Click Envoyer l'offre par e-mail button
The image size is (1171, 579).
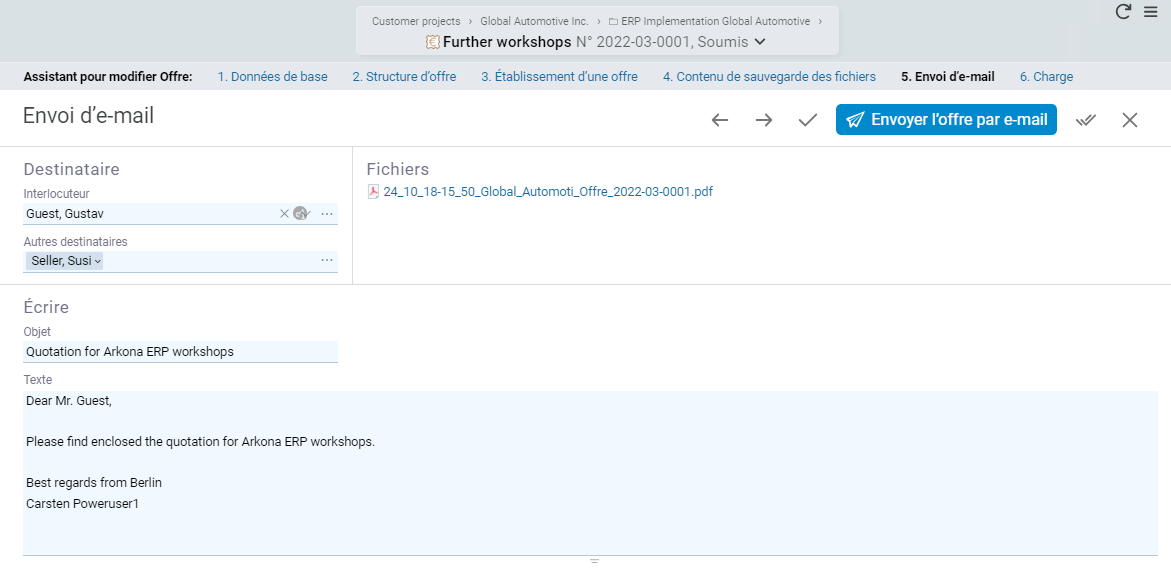(x=946, y=120)
